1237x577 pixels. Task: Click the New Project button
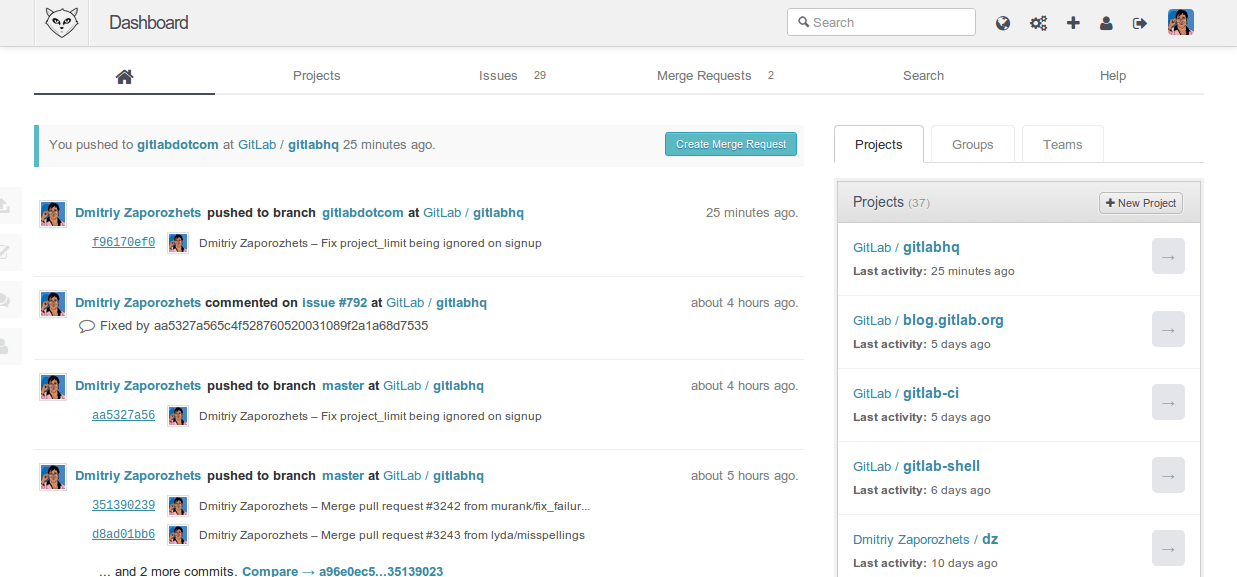[x=1140, y=203]
